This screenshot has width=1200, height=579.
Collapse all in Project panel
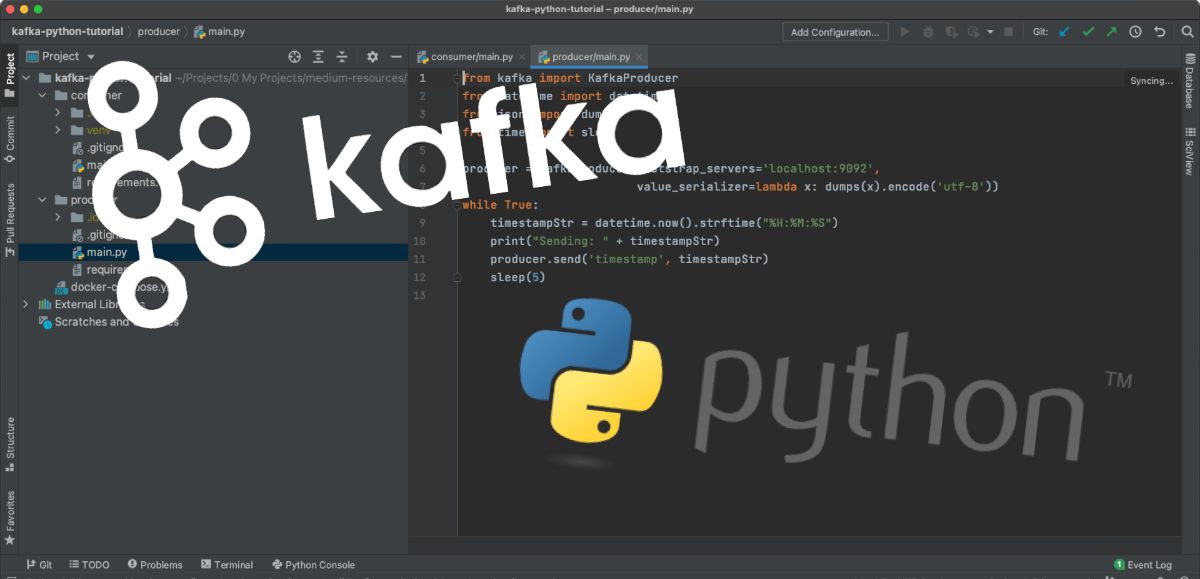pos(342,57)
